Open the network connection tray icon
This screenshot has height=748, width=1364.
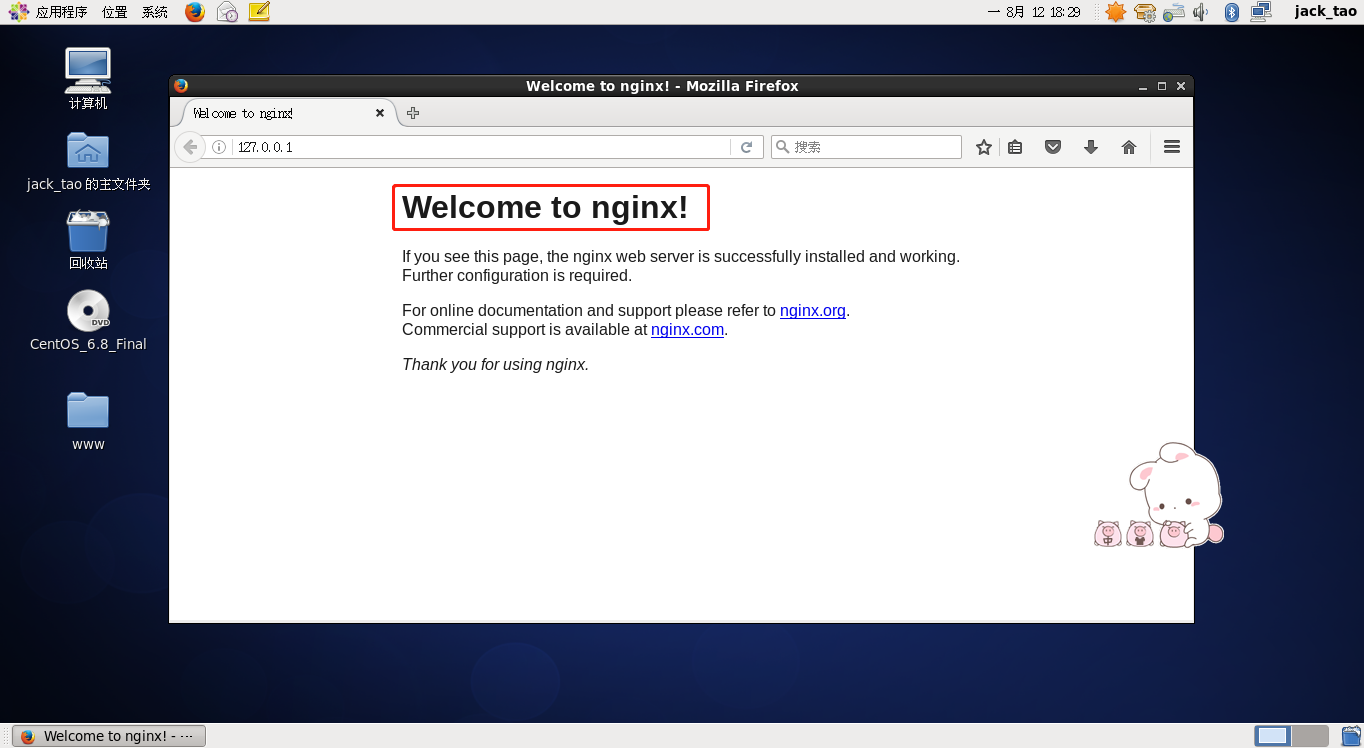click(x=1261, y=12)
